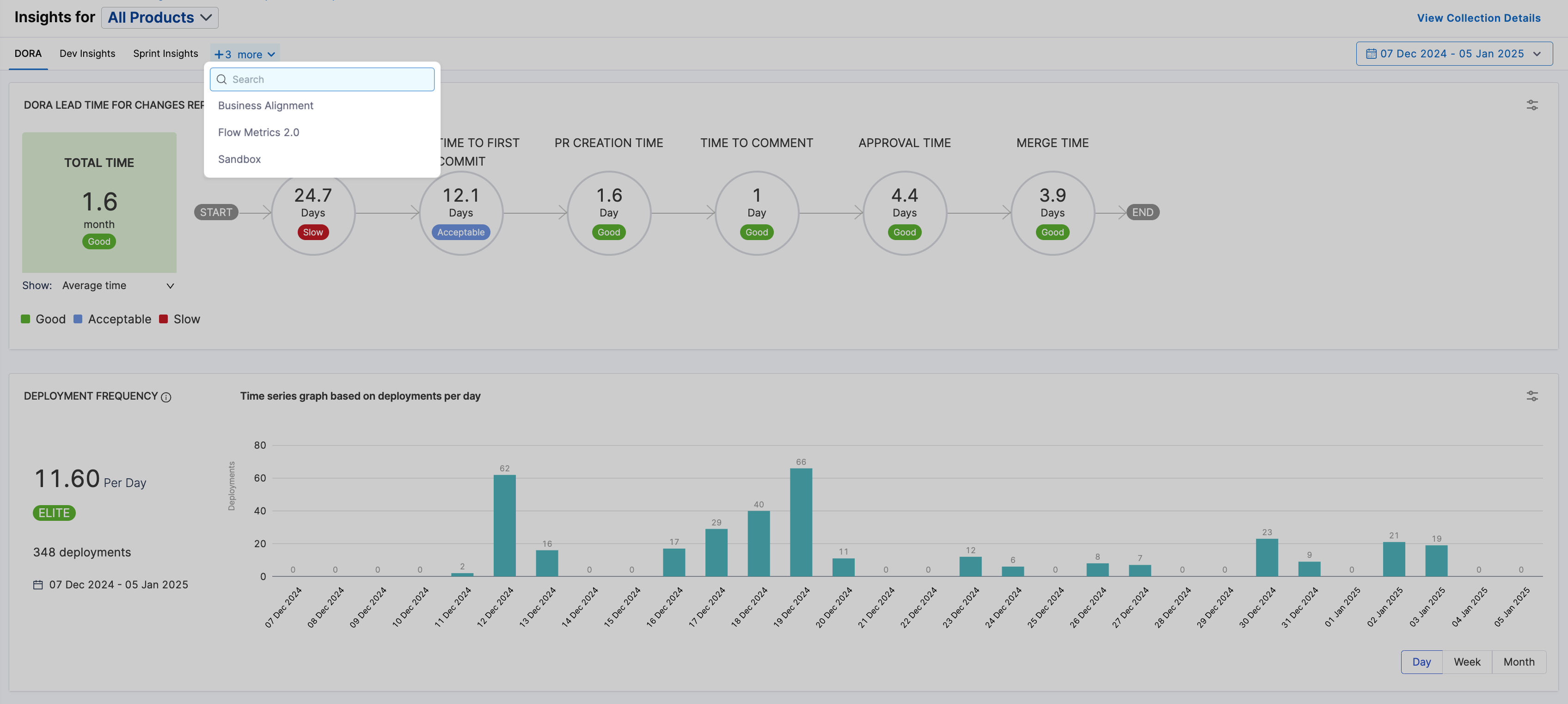Viewport: 1568px width, 704px height.
Task: Click Deployment Frequency info icon
Action: tap(166, 397)
